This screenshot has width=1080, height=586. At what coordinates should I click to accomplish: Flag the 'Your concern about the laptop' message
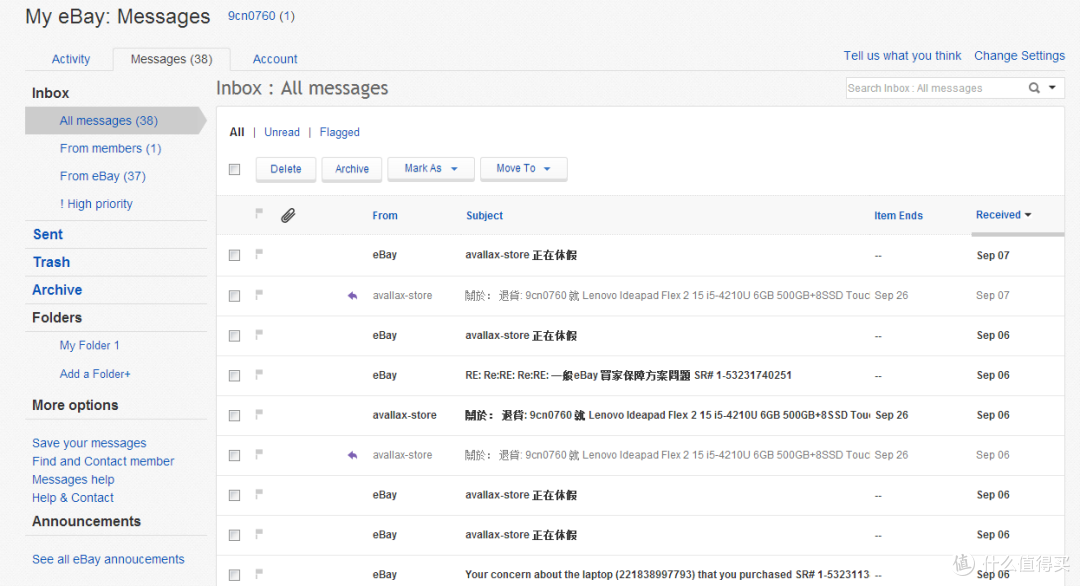(x=259, y=574)
